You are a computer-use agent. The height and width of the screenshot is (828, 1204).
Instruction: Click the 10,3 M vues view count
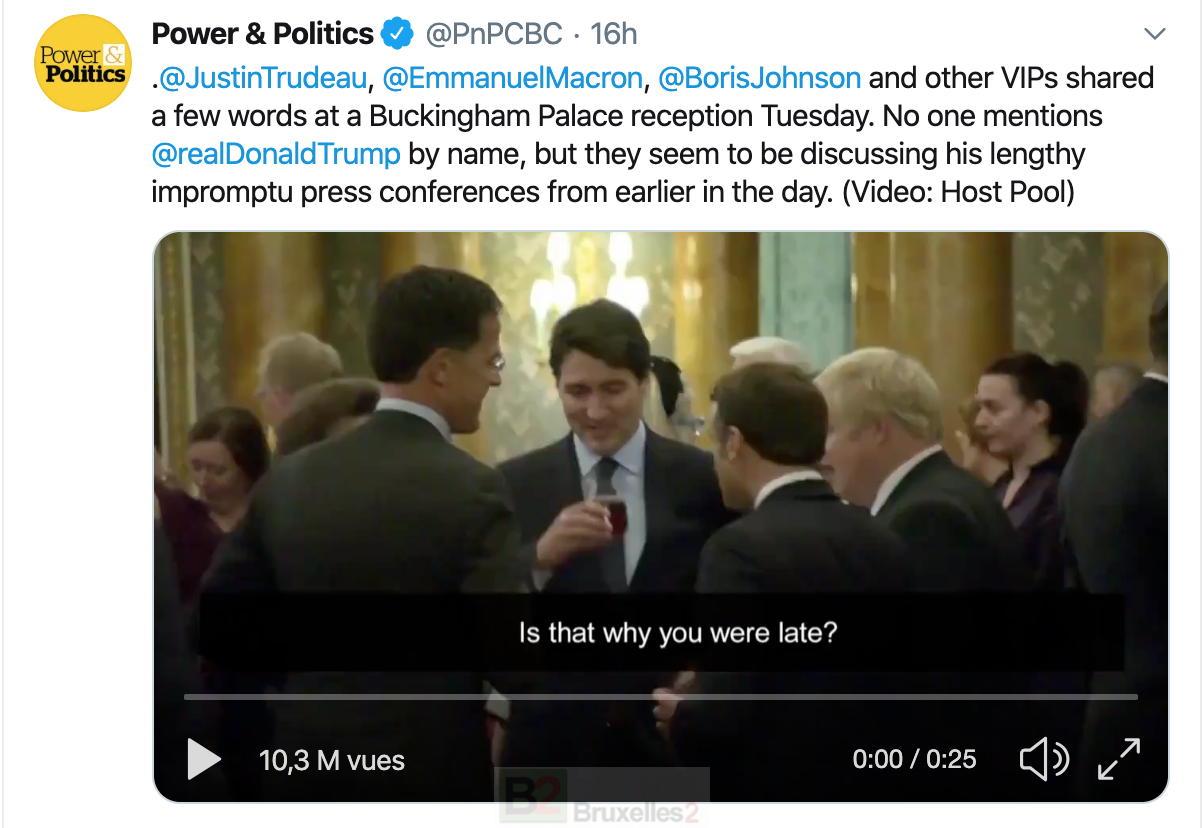point(332,760)
